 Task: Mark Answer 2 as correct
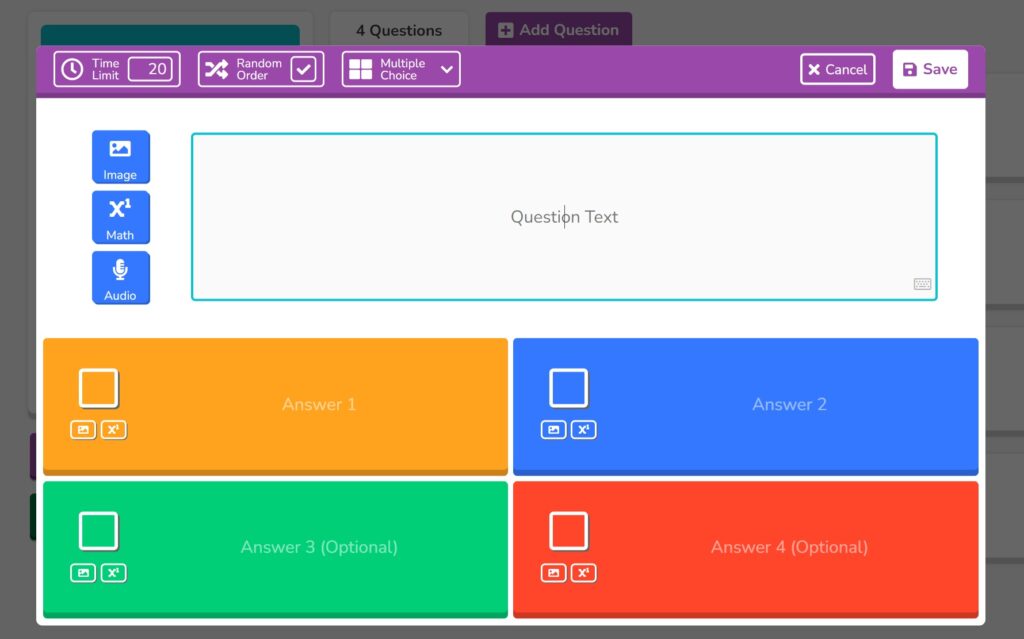(x=568, y=388)
